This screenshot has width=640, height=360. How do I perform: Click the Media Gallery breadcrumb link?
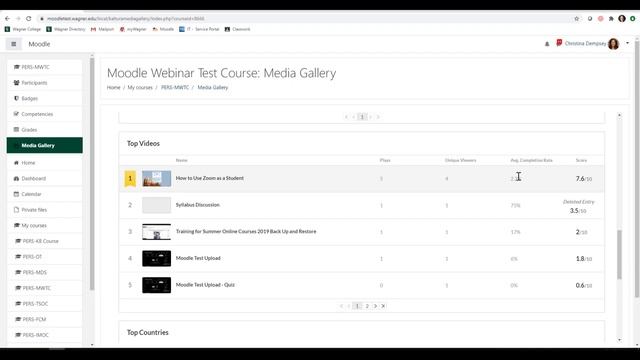pyautogui.click(x=213, y=87)
